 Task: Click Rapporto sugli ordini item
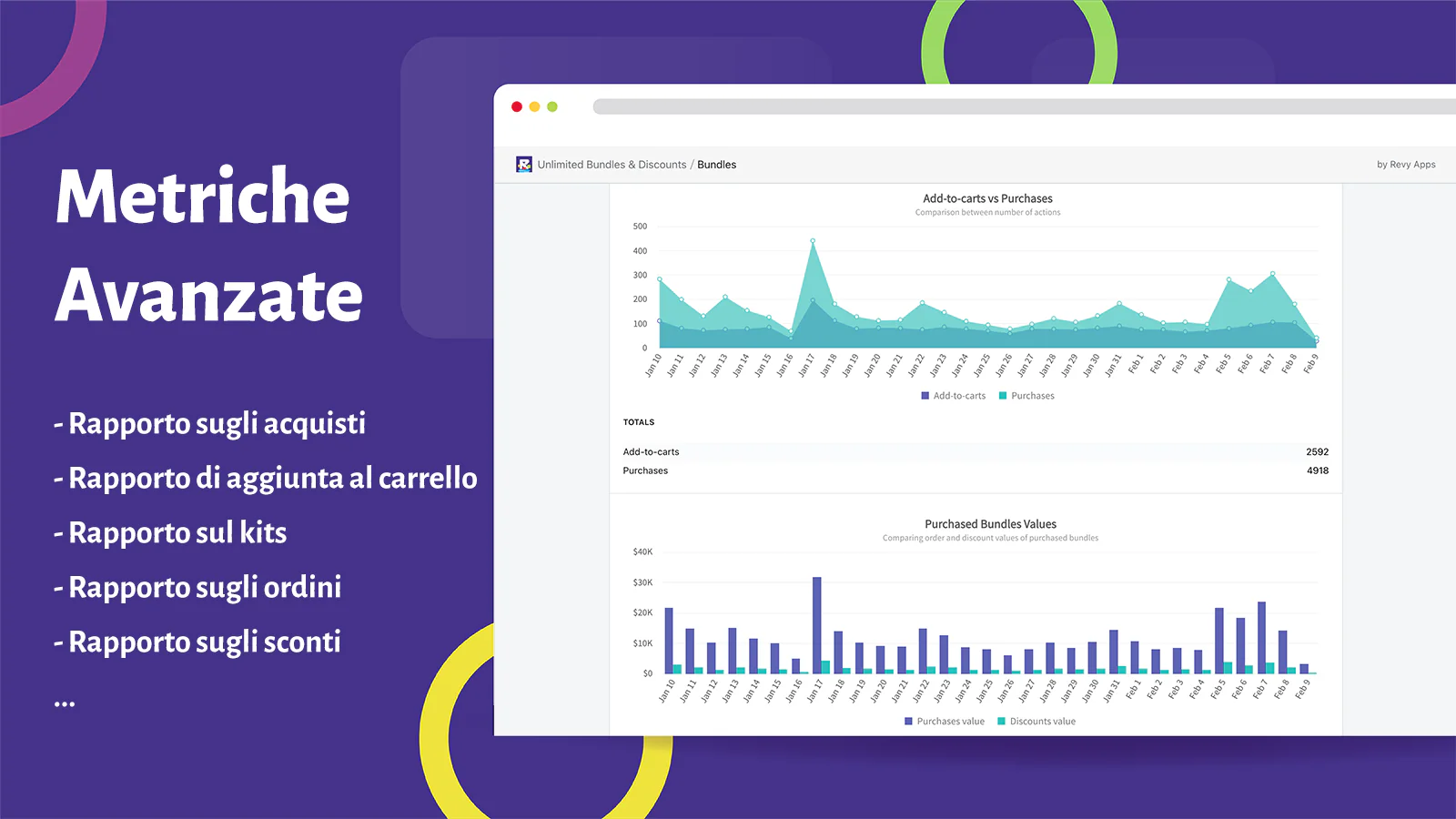197,588
